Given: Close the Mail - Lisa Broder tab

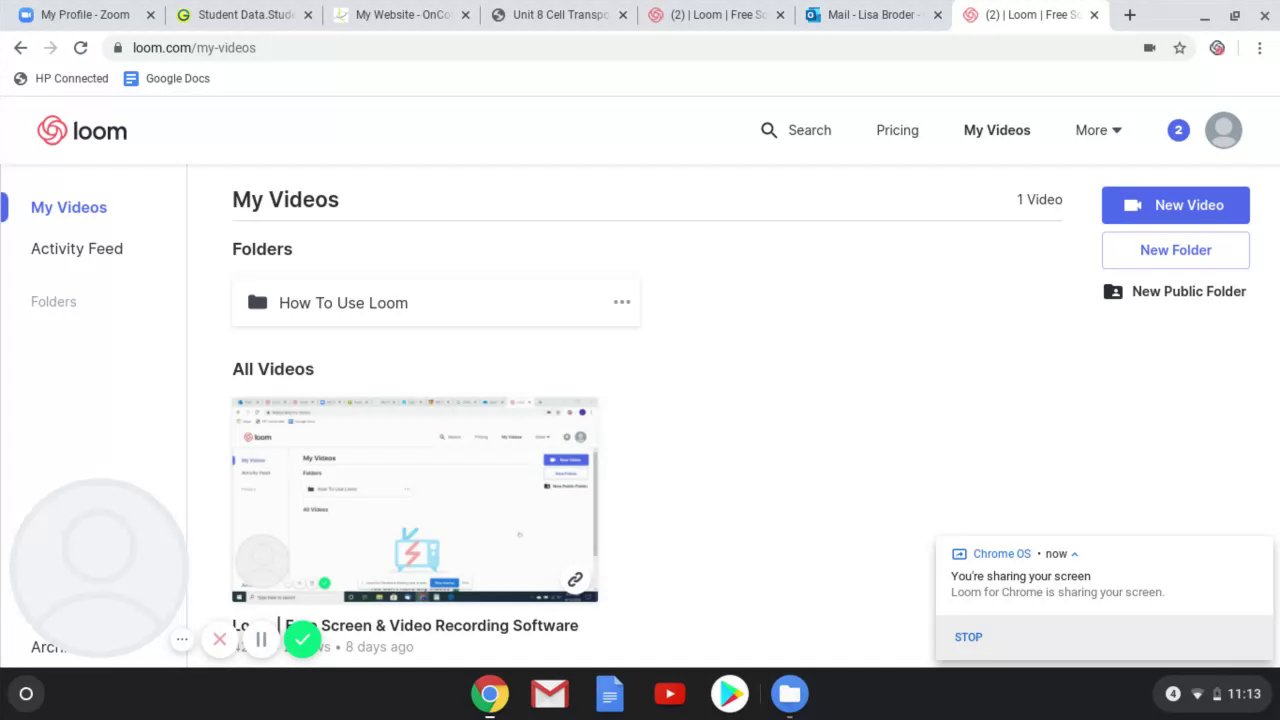Looking at the screenshot, I should point(937,15).
